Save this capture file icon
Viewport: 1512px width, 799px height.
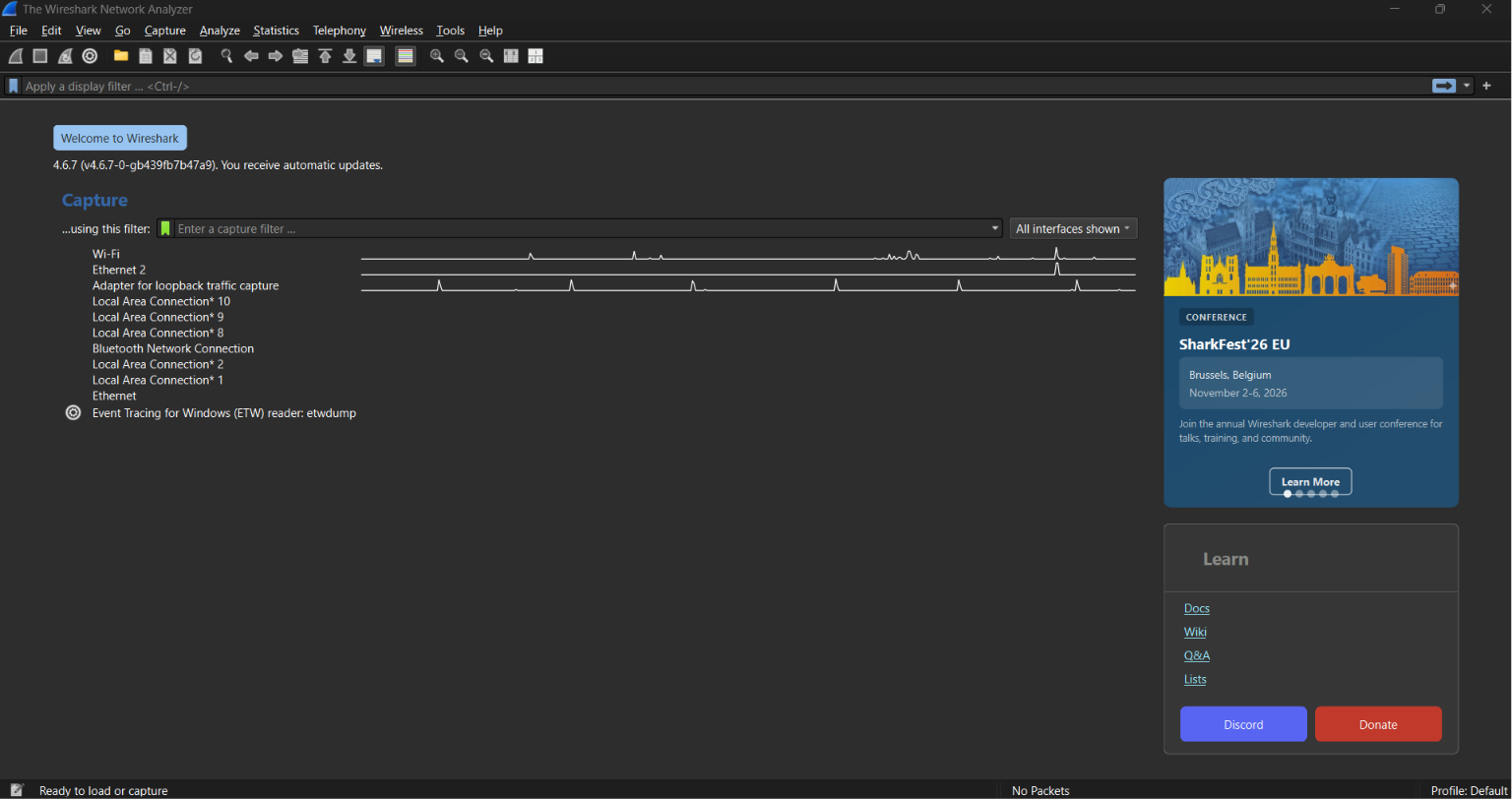coord(146,56)
